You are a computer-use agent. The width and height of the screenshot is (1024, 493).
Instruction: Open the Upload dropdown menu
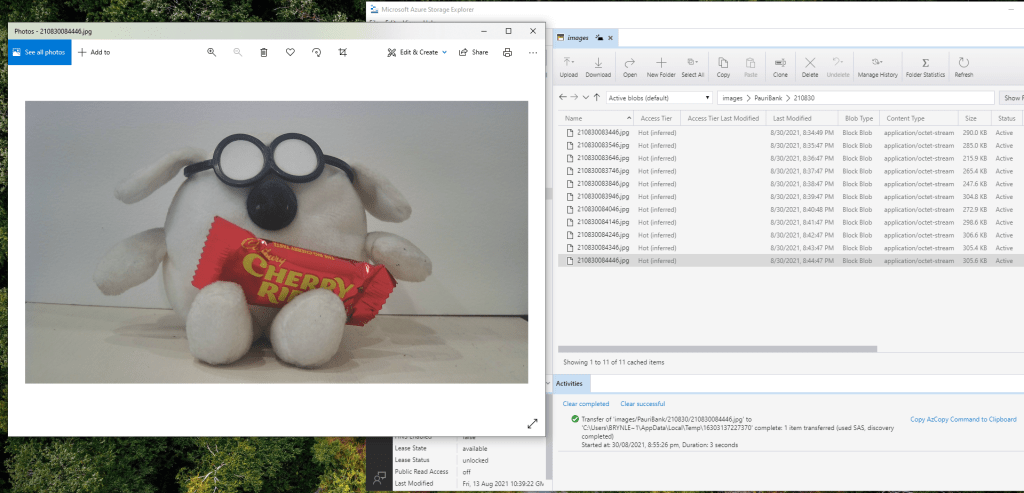pyautogui.click(x=568, y=66)
